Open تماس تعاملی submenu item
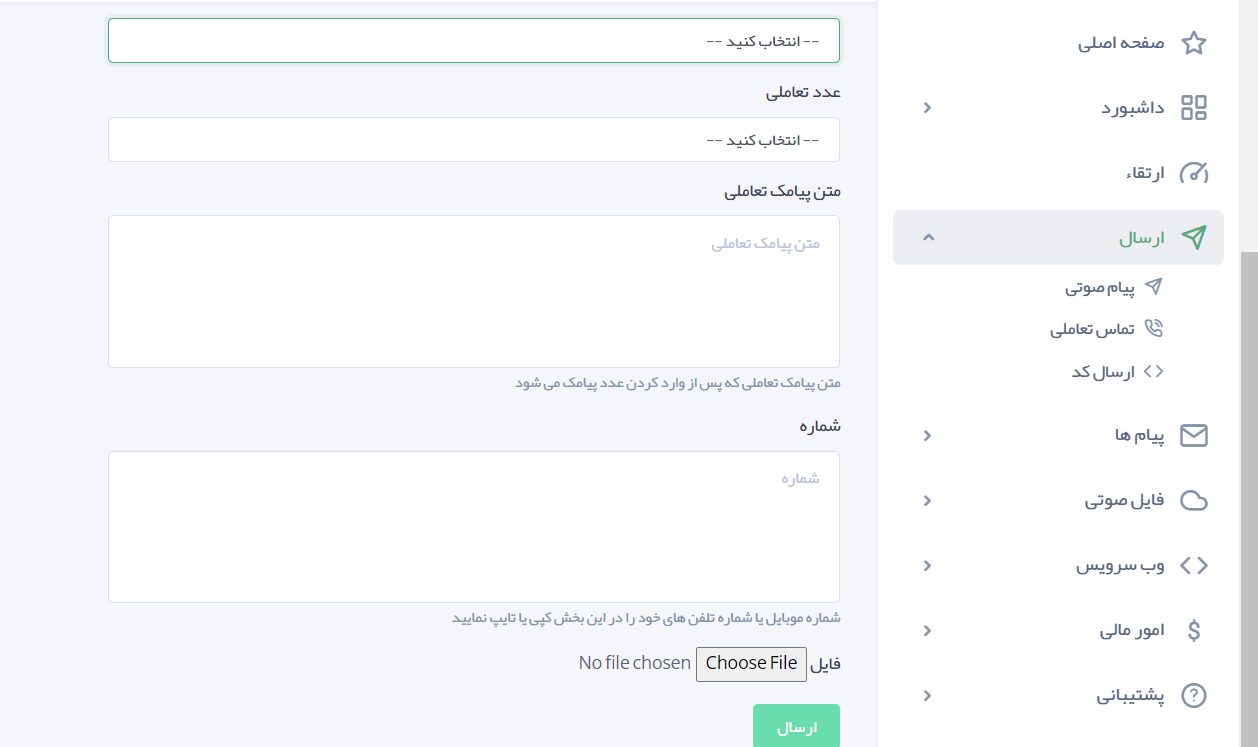Image resolution: width=1258 pixels, height=747 pixels. (x=1092, y=330)
